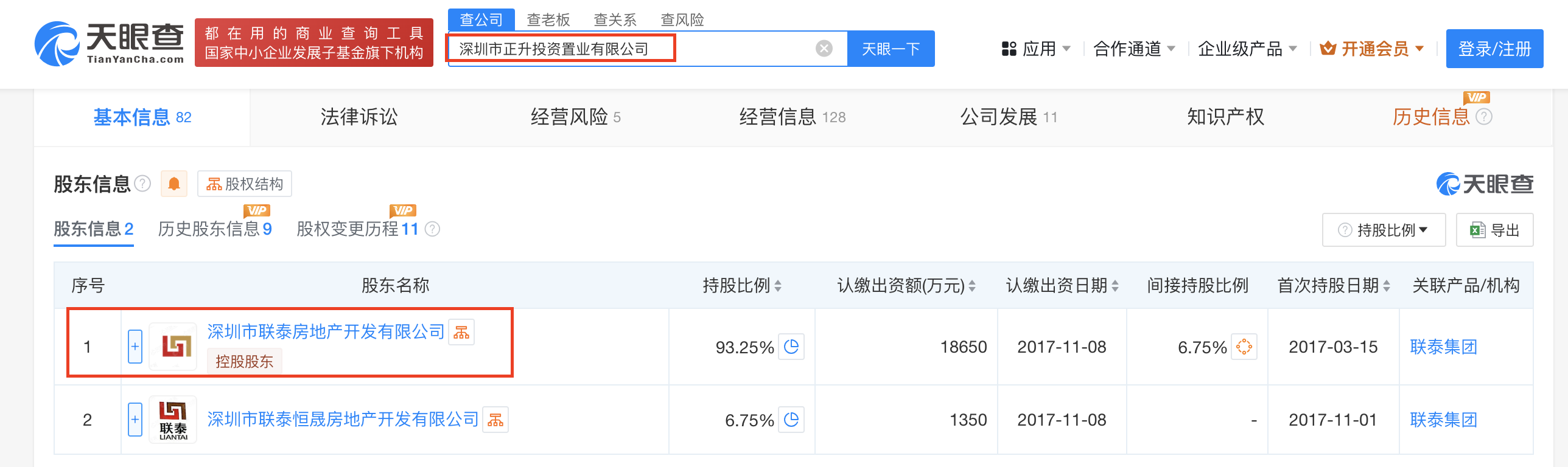Open the 应用 dropdown menu
Image resolution: width=1568 pixels, height=467 pixels.
[x=1036, y=49]
